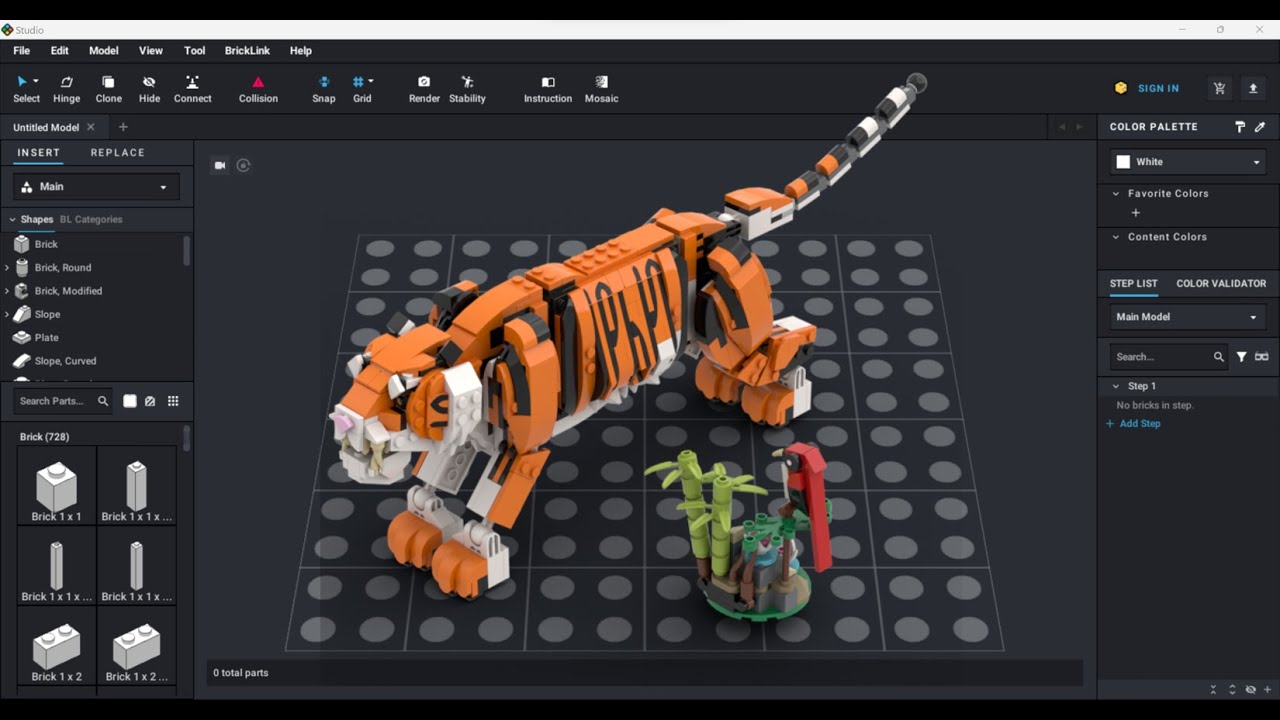Click Add Step
Viewport: 1280px width, 720px height.
(1133, 424)
